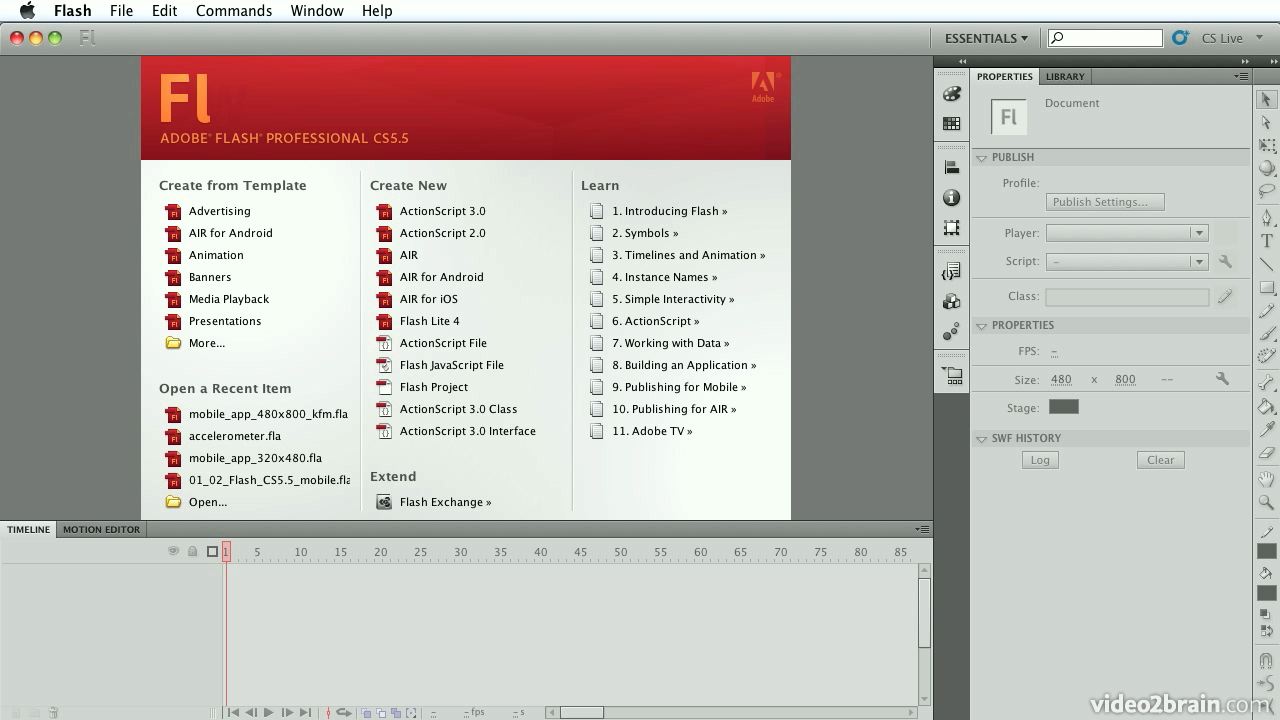Open the File menu
The image size is (1280, 720).
(121, 11)
